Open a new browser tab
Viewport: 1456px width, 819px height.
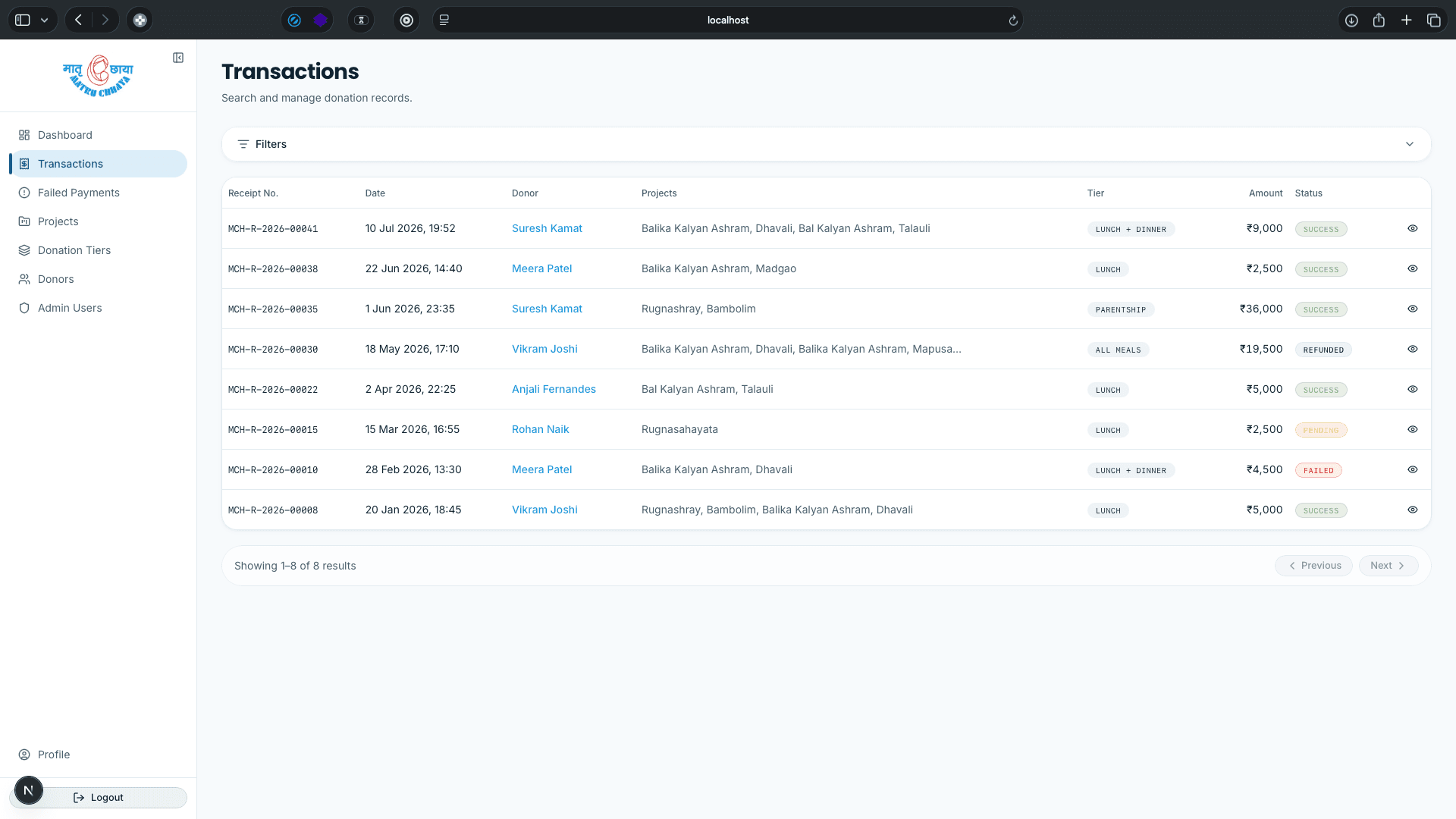click(x=1406, y=20)
